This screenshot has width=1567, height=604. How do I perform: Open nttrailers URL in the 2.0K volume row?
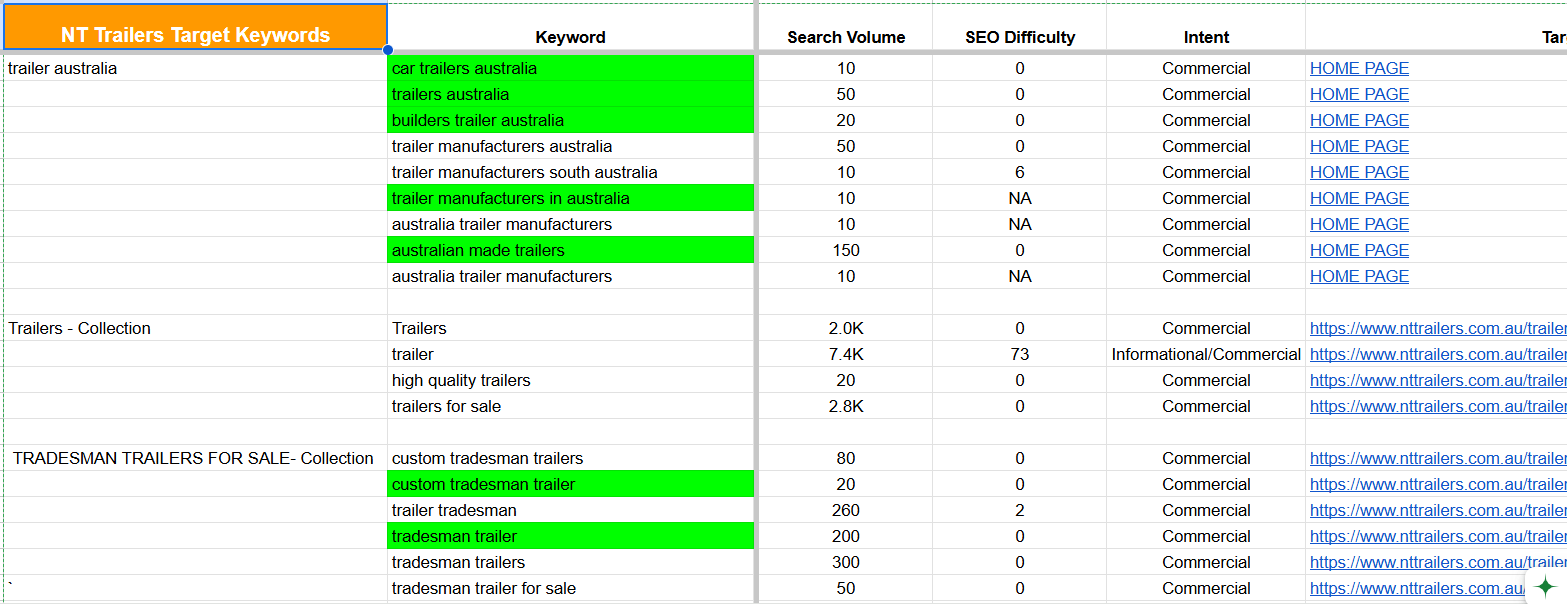(x=1438, y=328)
